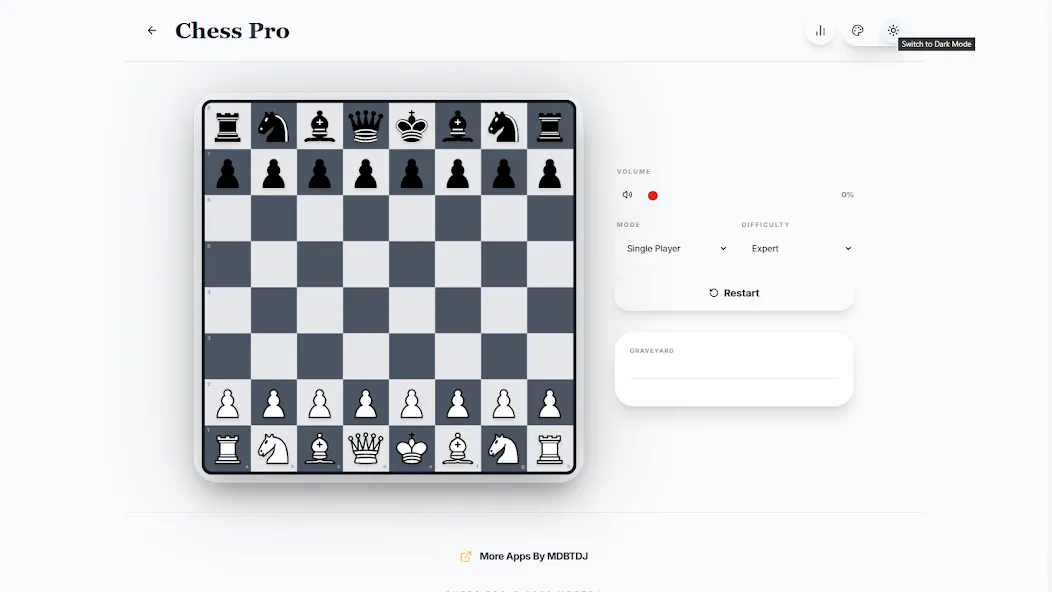Click the MODE label
The image size is (1052, 592).
[629, 225]
